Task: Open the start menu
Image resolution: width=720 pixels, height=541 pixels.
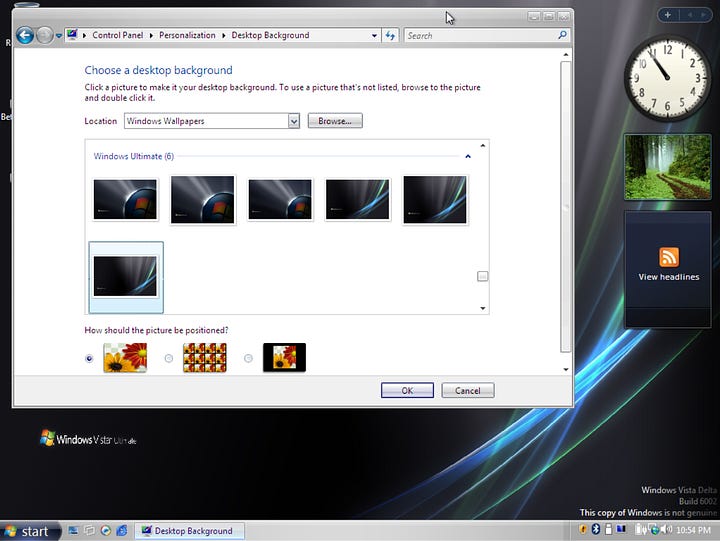Action: tap(30, 531)
